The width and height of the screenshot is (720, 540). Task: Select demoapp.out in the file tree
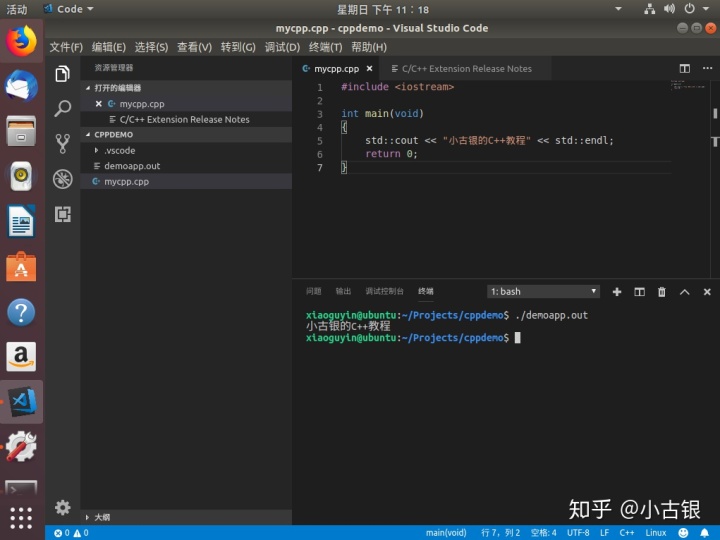(x=186, y=166)
